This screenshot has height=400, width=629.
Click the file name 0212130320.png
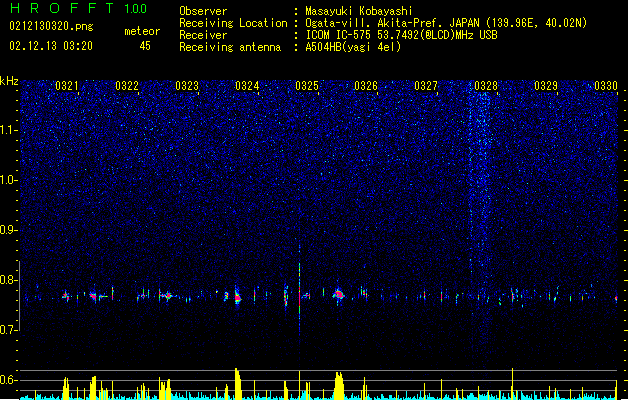(x=51, y=26)
